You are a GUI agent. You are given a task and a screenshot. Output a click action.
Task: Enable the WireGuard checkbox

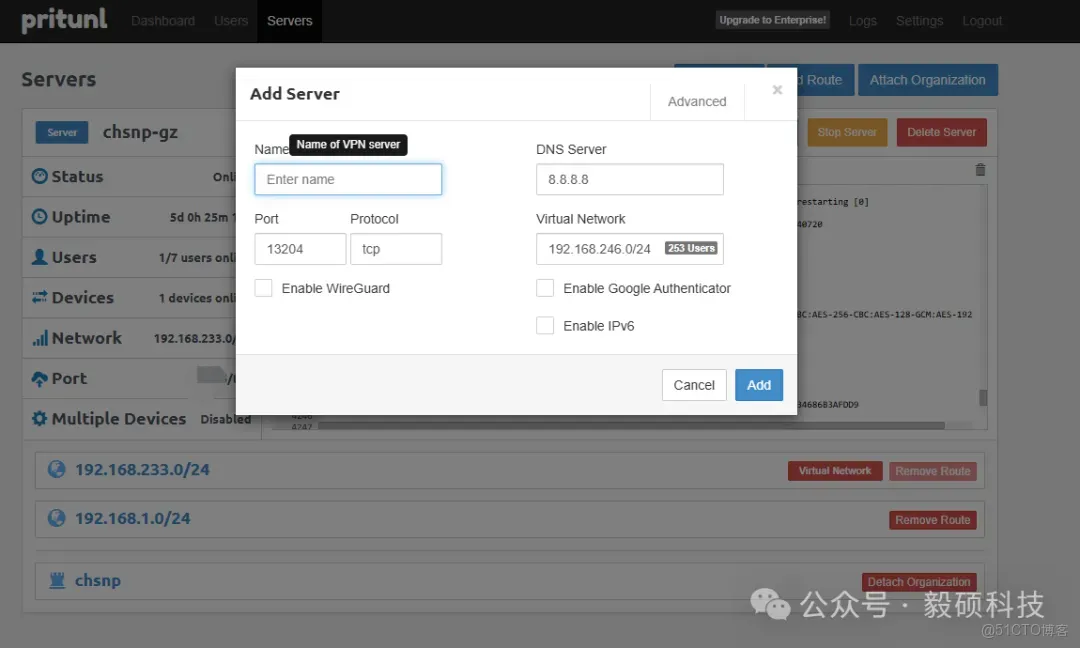coord(263,287)
